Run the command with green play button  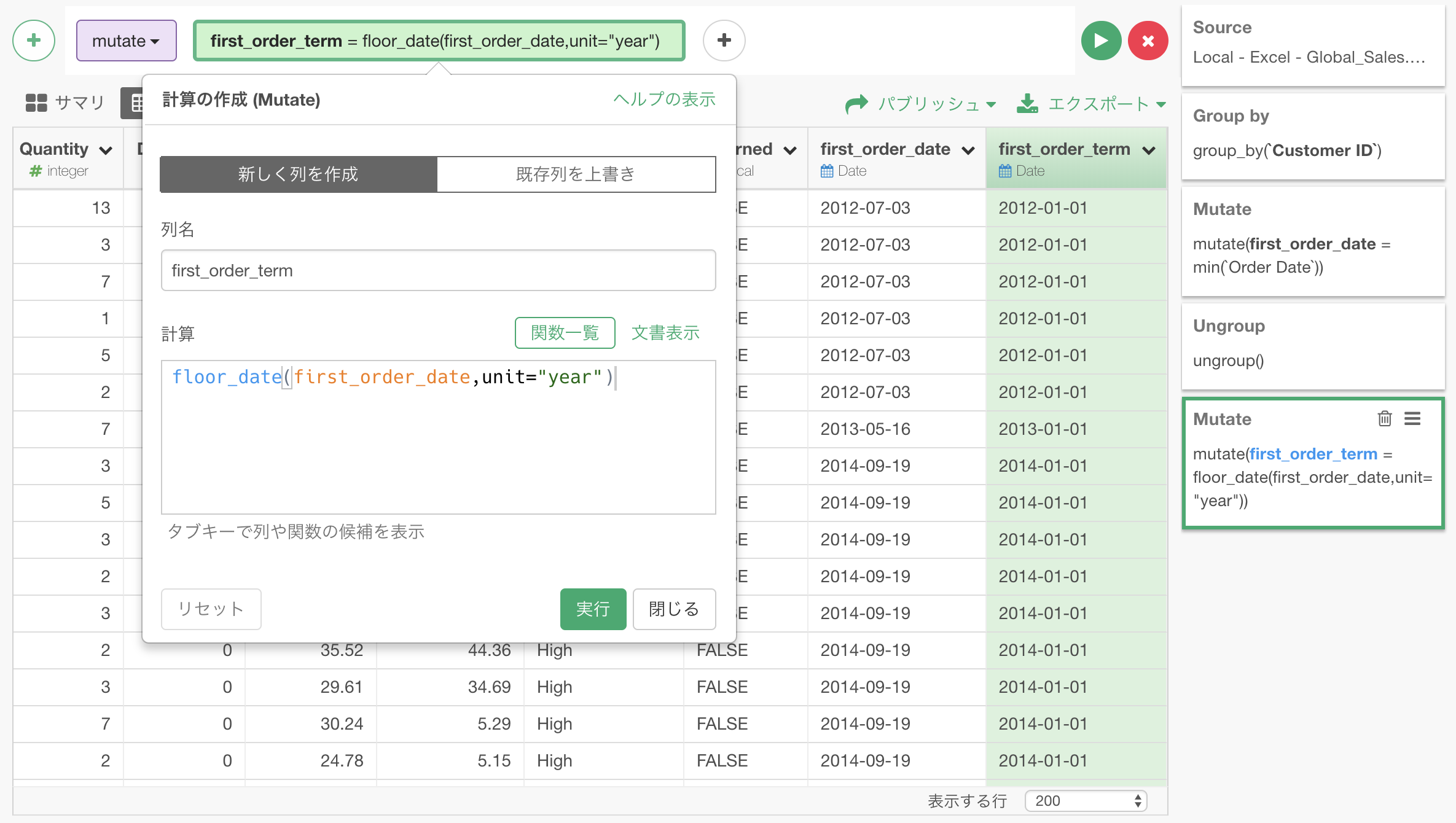[1101, 41]
